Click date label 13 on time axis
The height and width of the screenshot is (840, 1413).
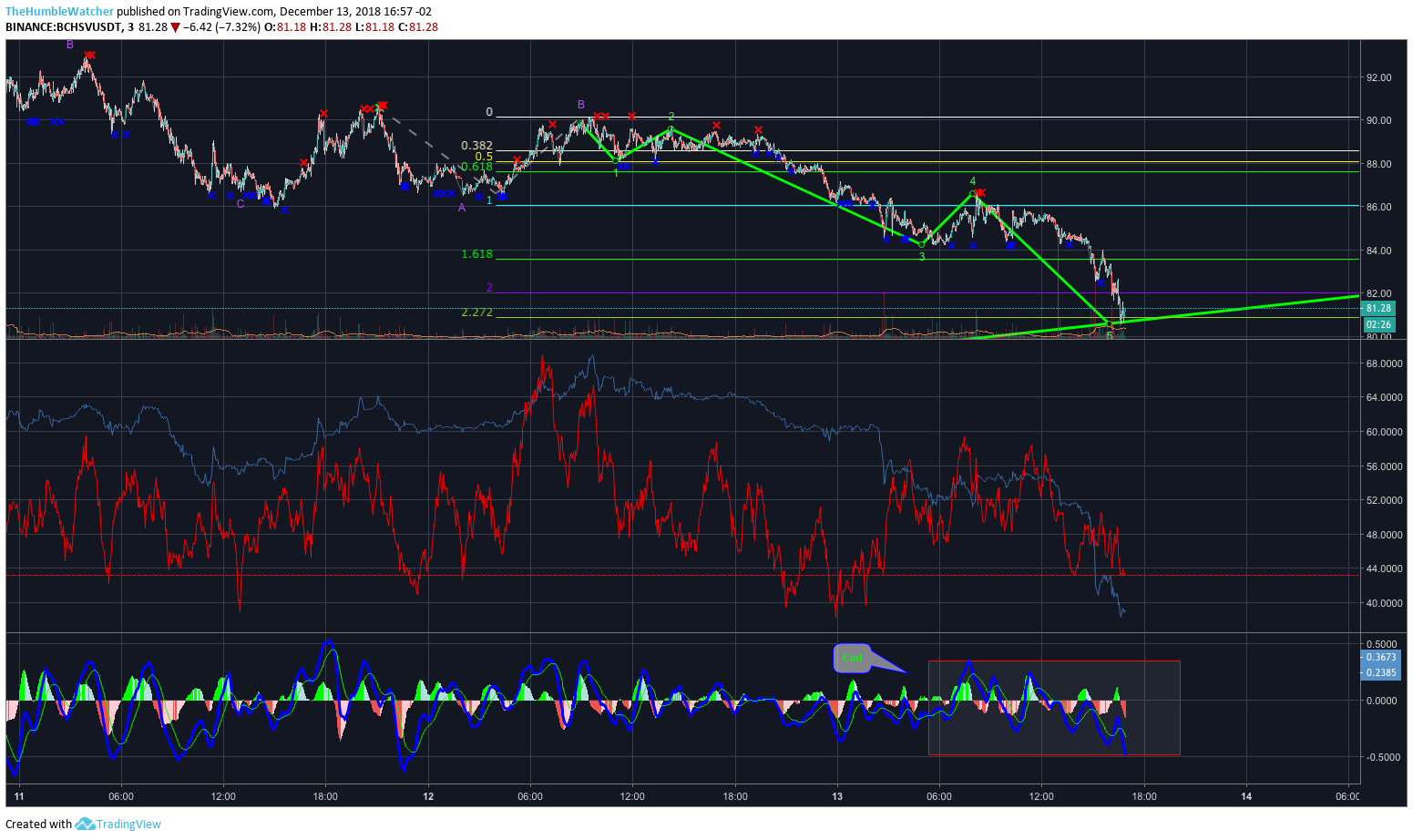837,796
